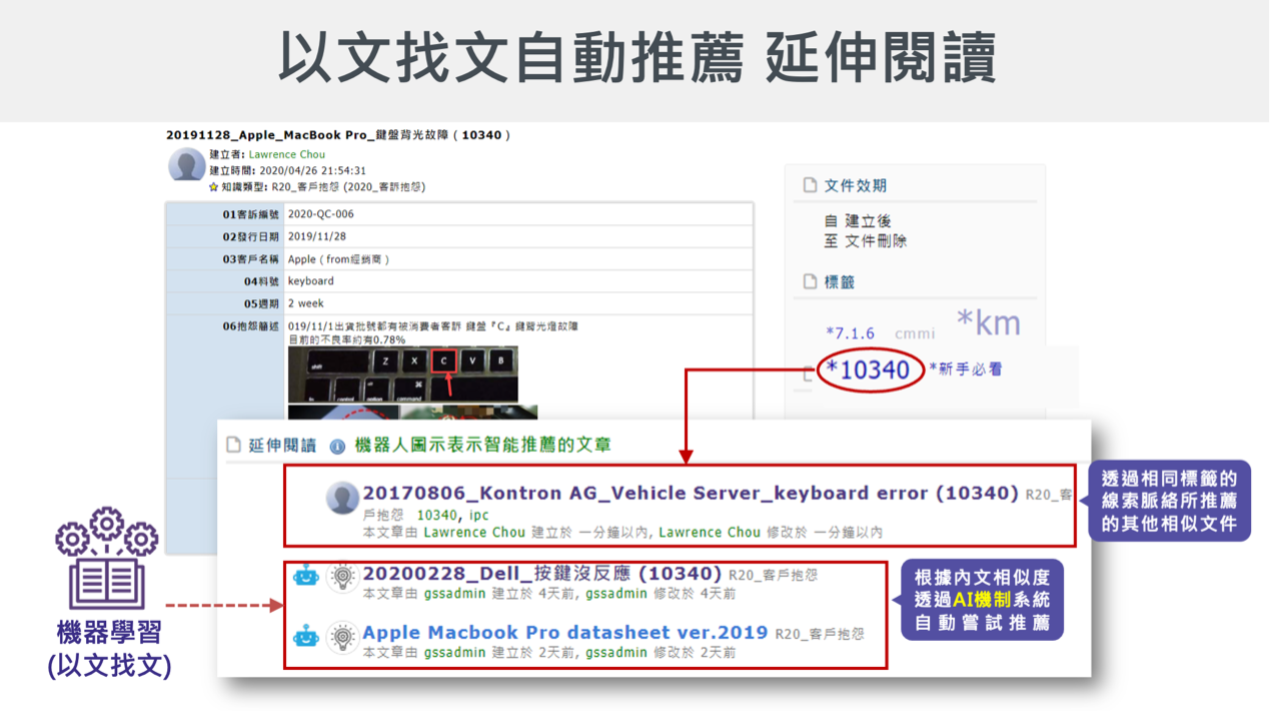The width and height of the screenshot is (1274, 715).
Task: Open the *10340 tag
Action: 868,370
